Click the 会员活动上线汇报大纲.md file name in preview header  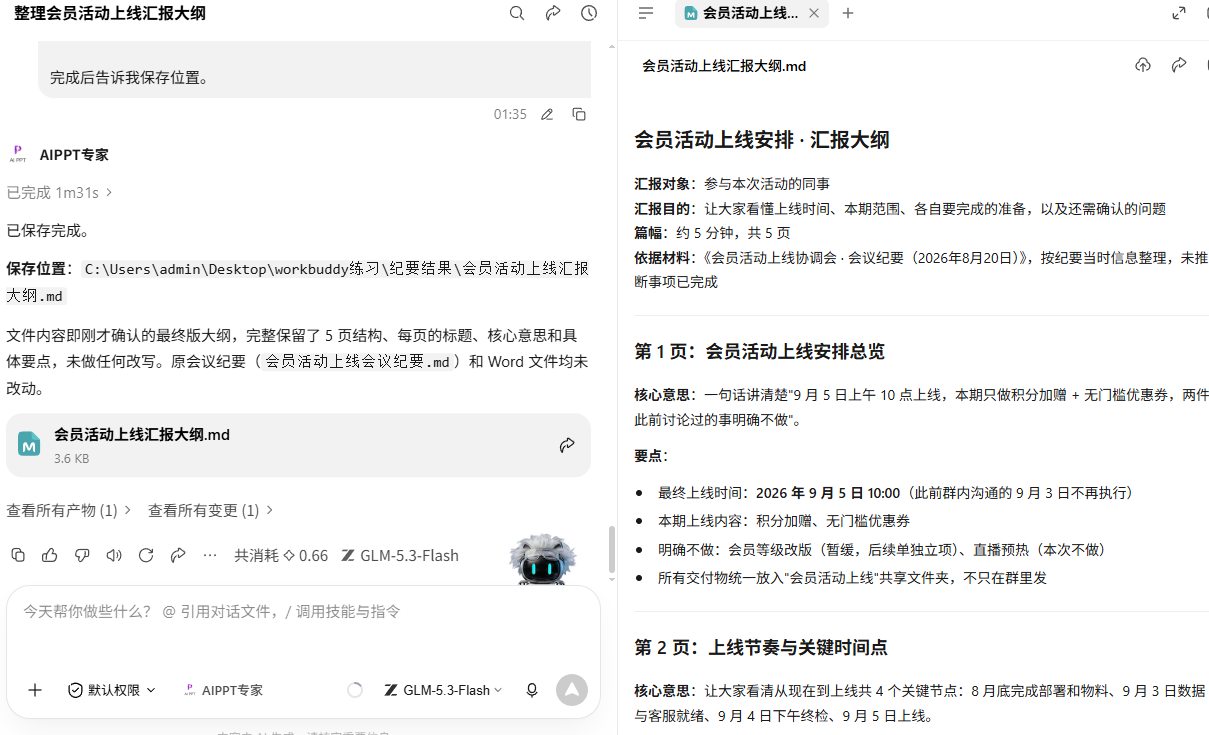(x=724, y=65)
